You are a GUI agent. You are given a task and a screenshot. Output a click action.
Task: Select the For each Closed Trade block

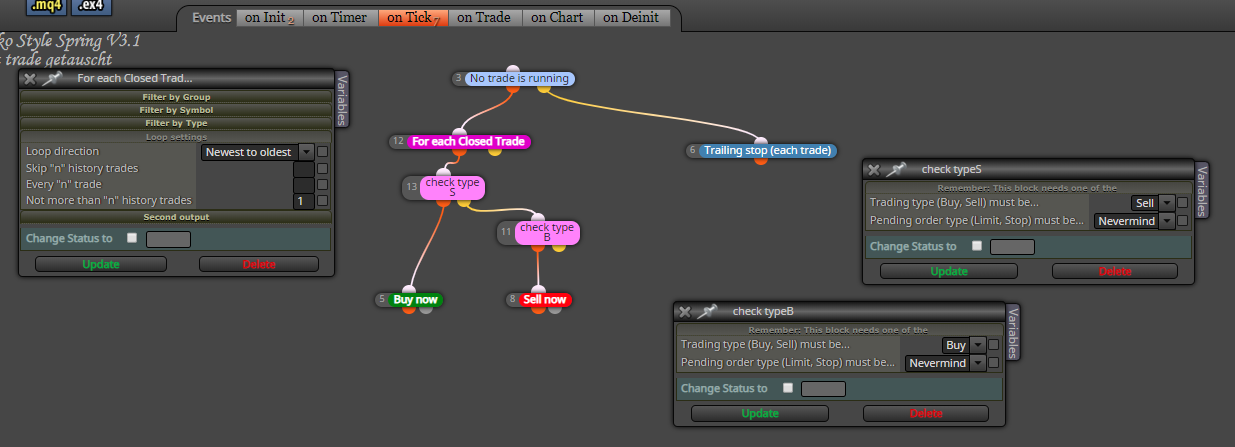tap(469, 142)
